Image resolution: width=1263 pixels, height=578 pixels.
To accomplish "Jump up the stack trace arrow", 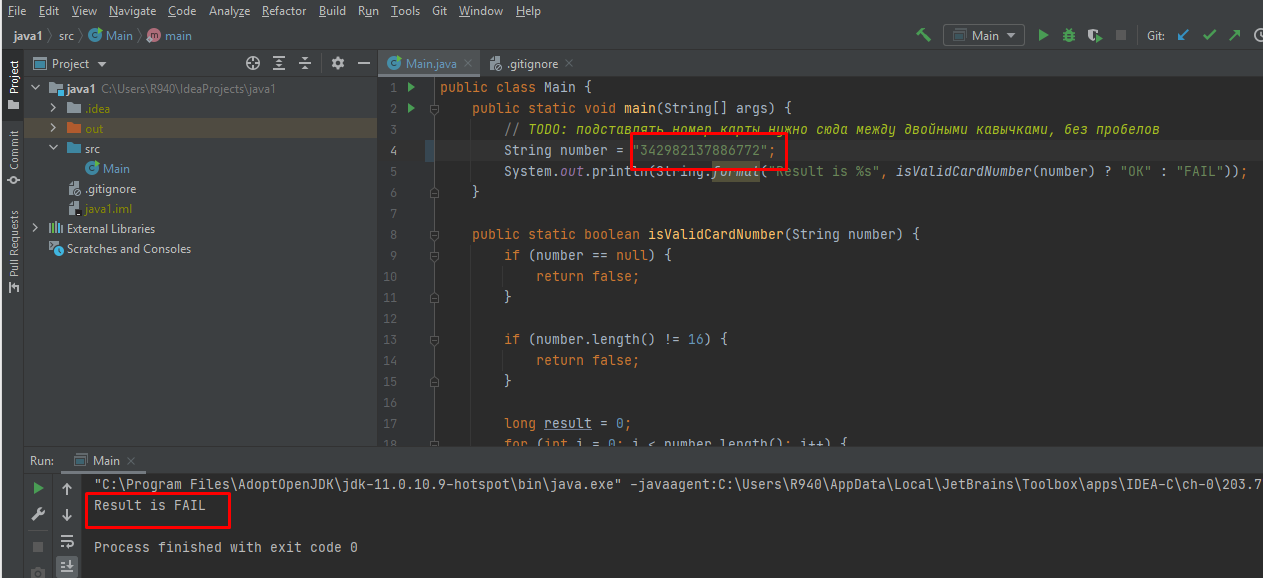I will pos(67,489).
